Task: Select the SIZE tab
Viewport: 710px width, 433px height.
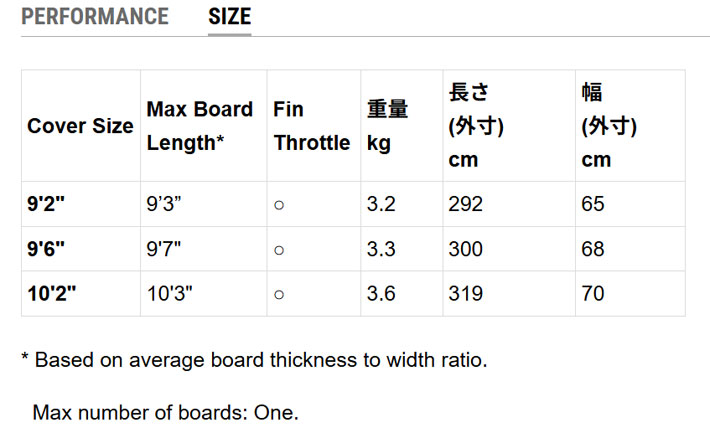Action: [x=229, y=17]
